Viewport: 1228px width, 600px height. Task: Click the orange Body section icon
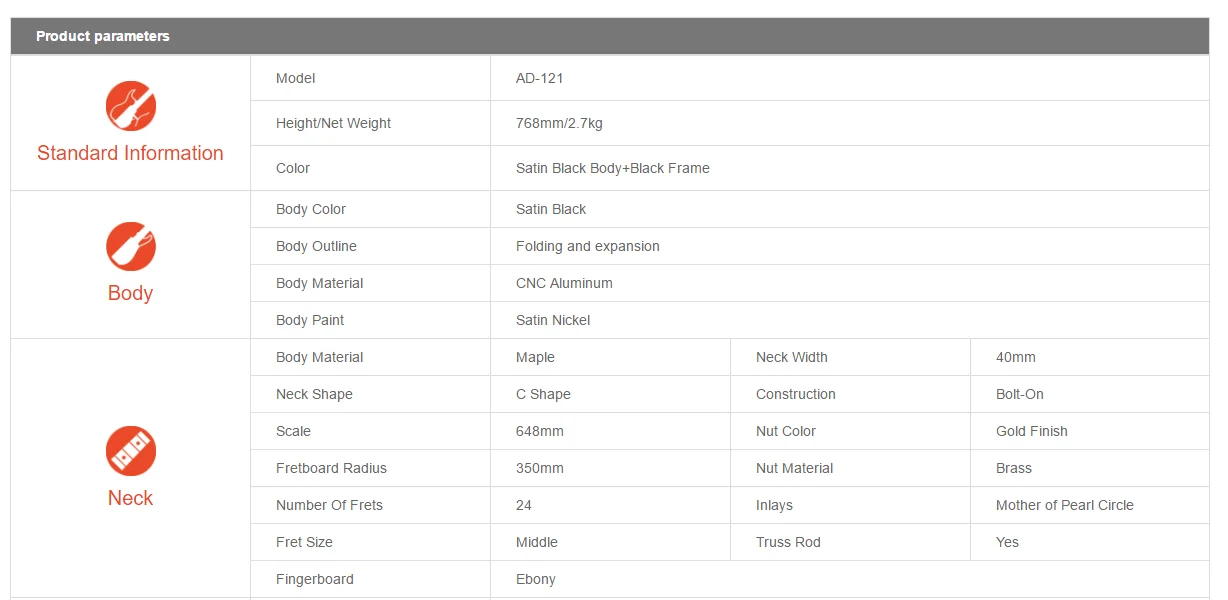point(131,246)
